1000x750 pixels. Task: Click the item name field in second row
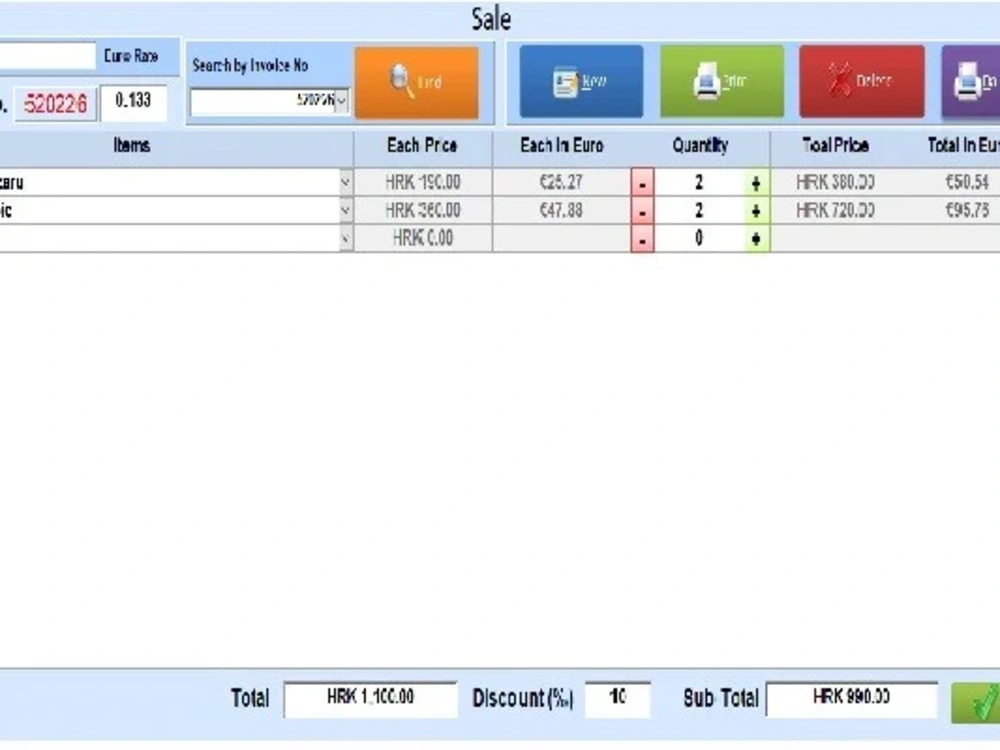tap(169, 210)
